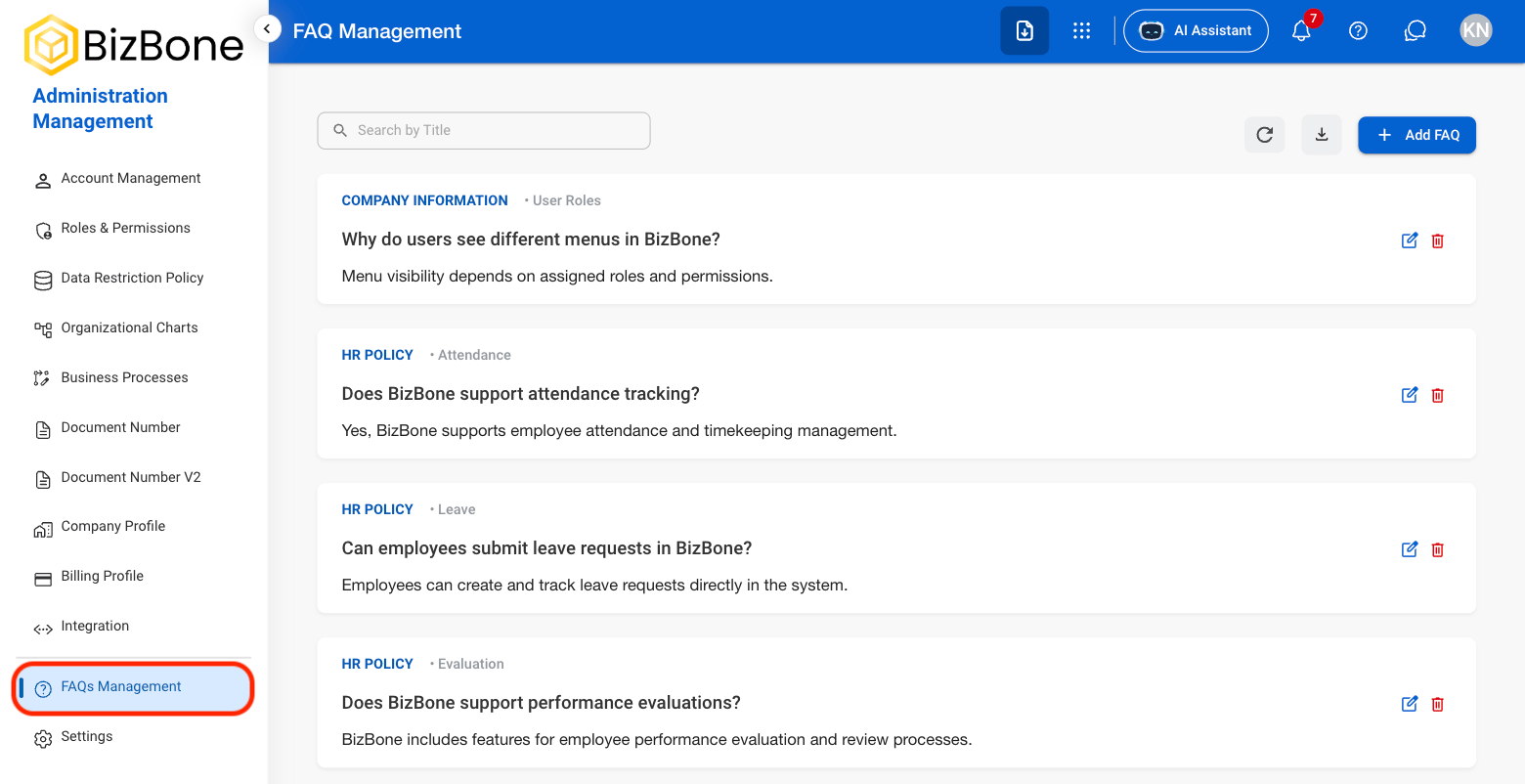Image resolution: width=1525 pixels, height=784 pixels.
Task: Open notifications bell with 7 alerts
Action: pyautogui.click(x=1301, y=30)
